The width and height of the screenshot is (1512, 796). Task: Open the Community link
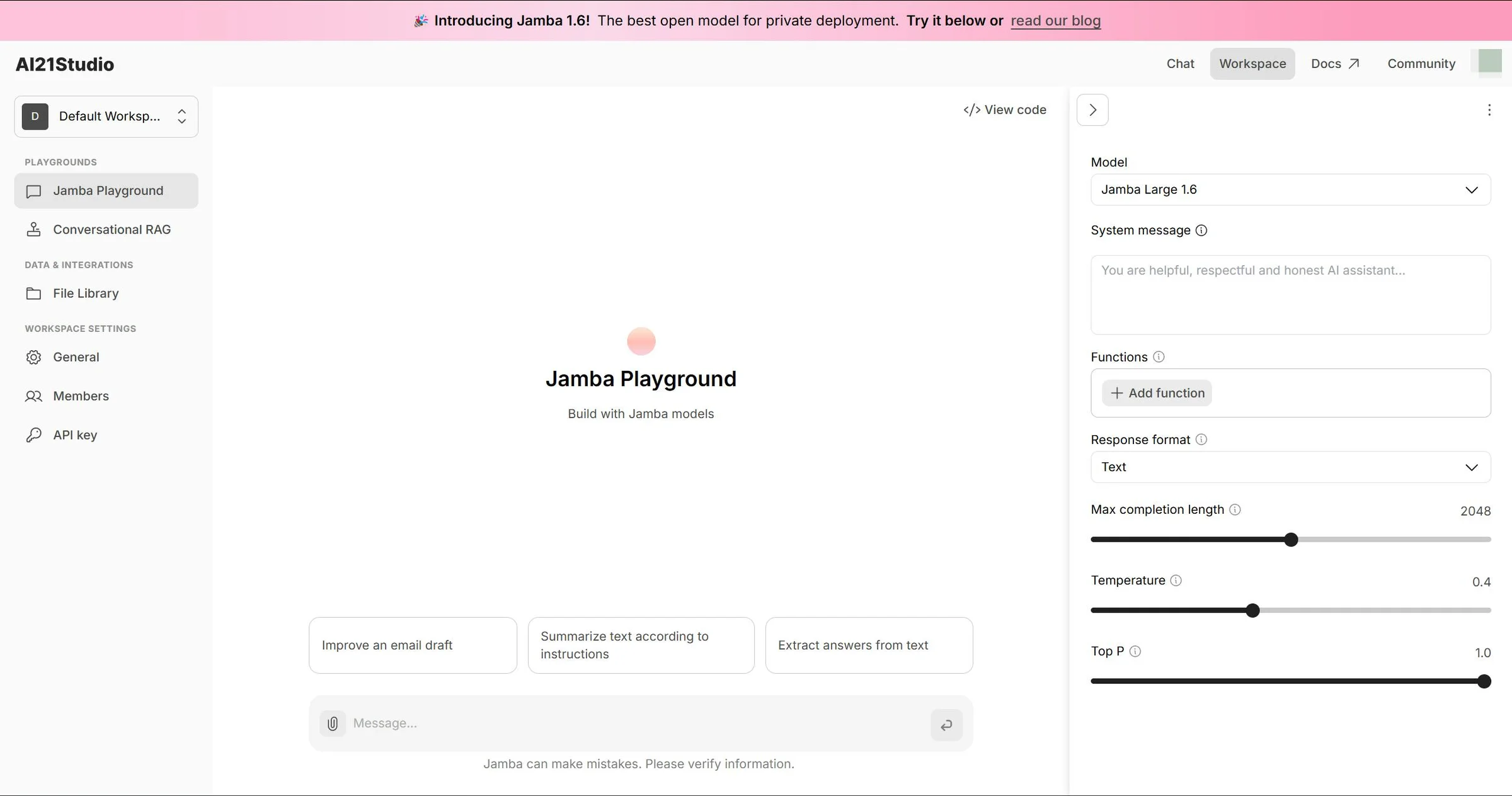1421,64
